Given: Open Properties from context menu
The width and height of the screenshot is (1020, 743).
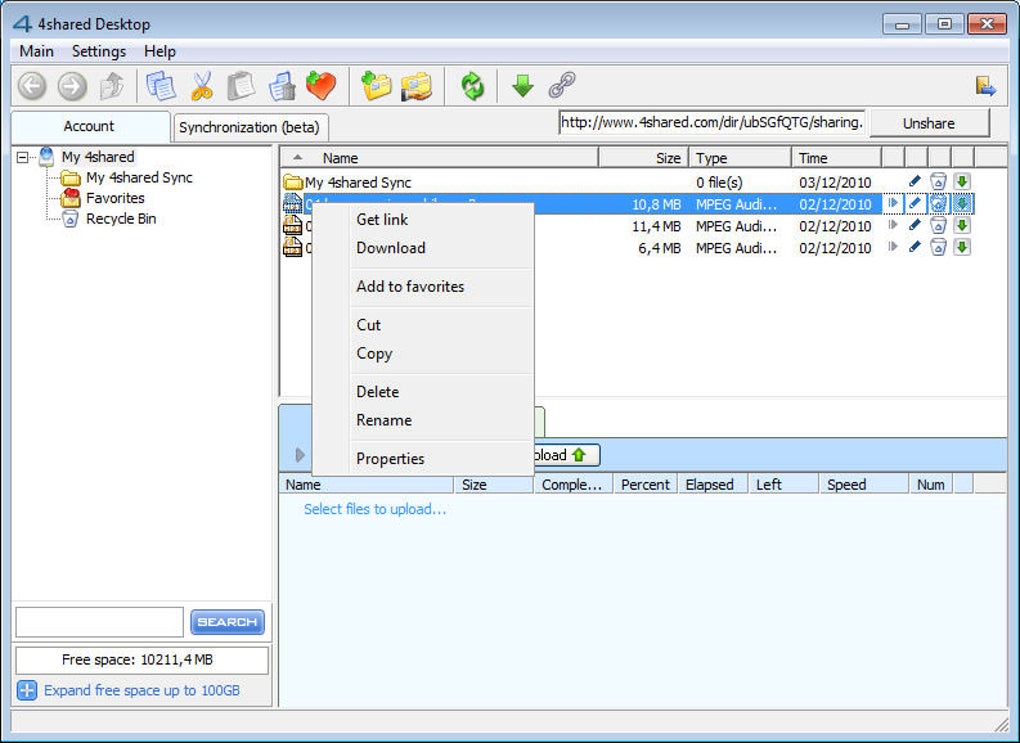Looking at the screenshot, I should click(x=423, y=459).
